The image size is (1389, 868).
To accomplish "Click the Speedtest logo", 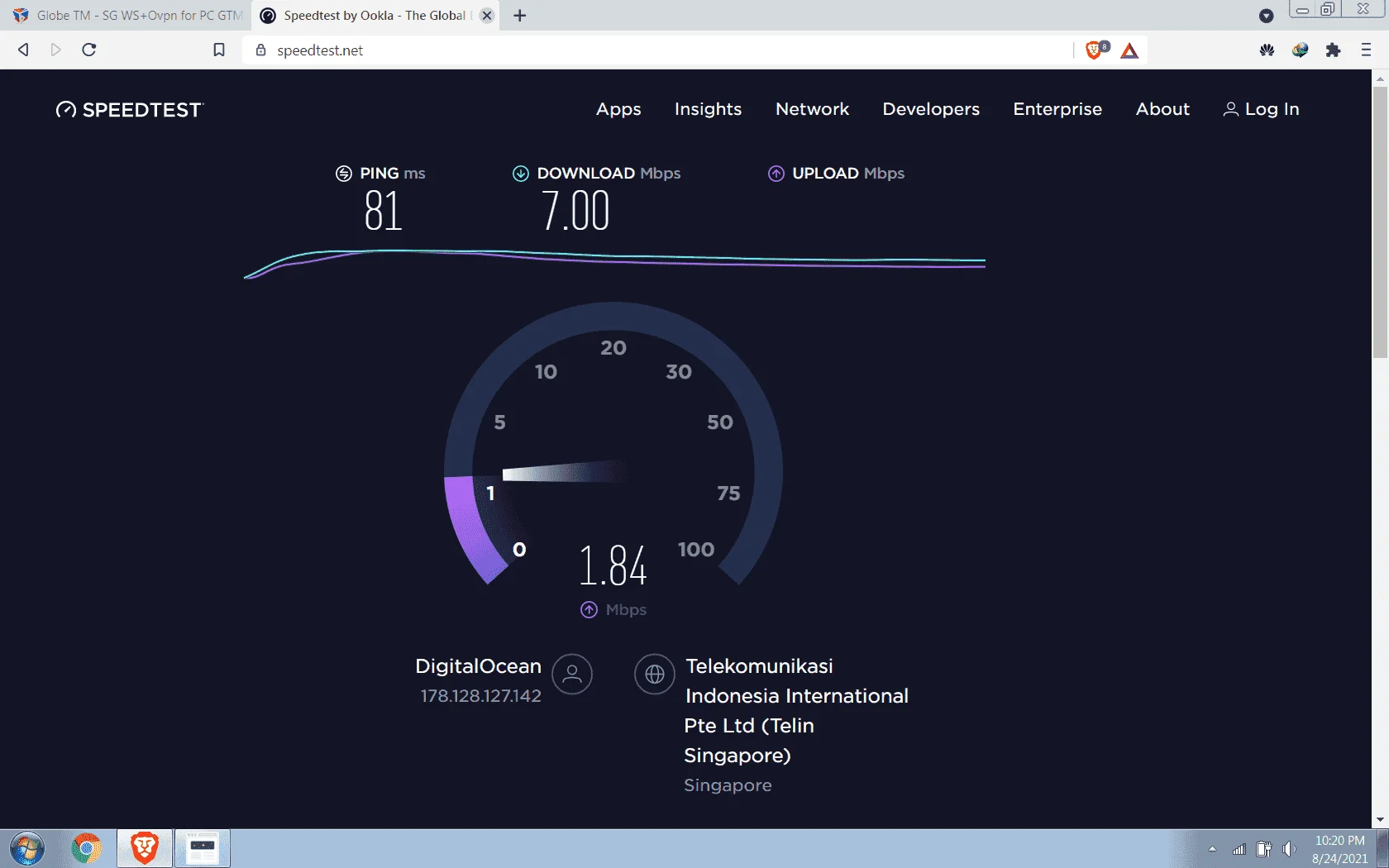I will [x=129, y=110].
